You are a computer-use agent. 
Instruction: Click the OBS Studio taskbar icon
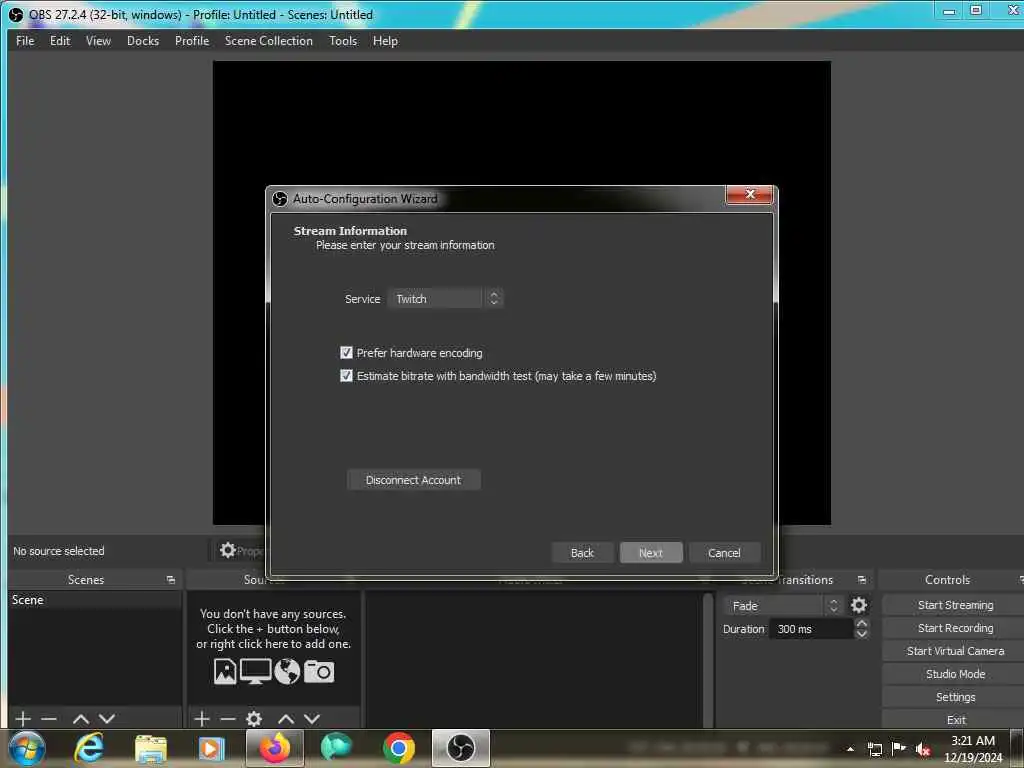[x=460, y=748]
